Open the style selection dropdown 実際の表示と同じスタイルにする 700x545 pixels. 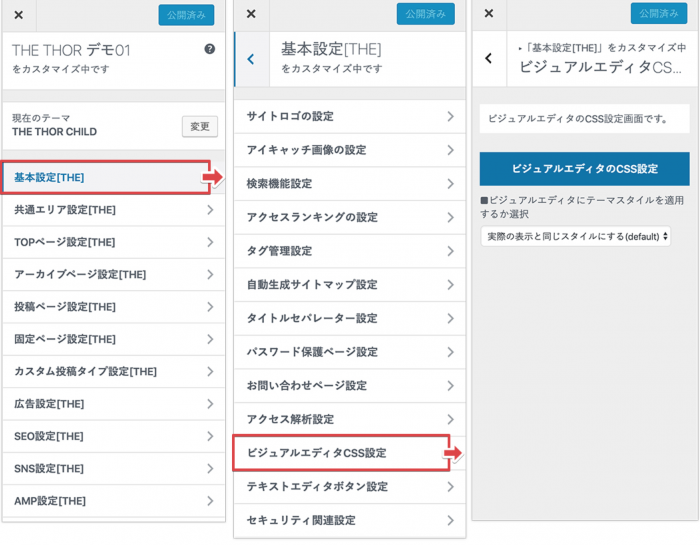pos(575,237)
